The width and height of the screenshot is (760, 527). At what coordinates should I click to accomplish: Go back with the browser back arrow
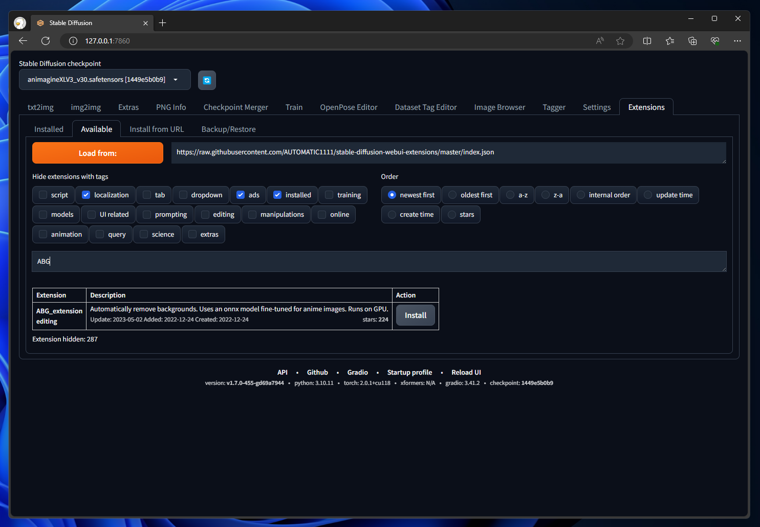click(x=23, y=41)
